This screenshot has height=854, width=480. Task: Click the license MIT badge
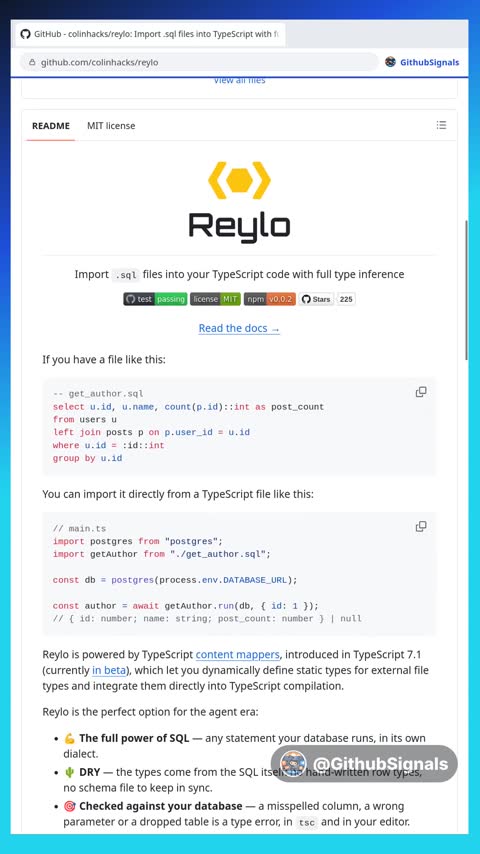[x=215, y=299]
